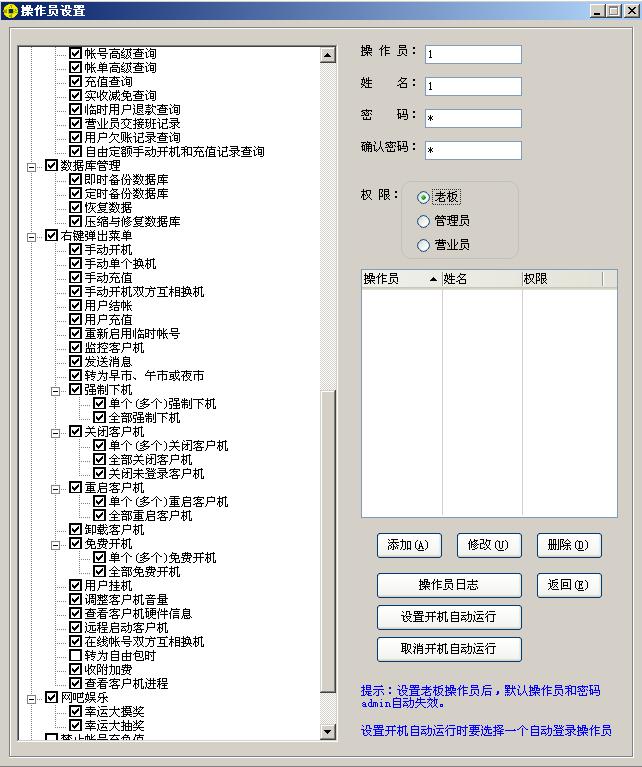
Task: Uncheck 幸运大摸奖 checkbox
Action: [x=75, y=711]
